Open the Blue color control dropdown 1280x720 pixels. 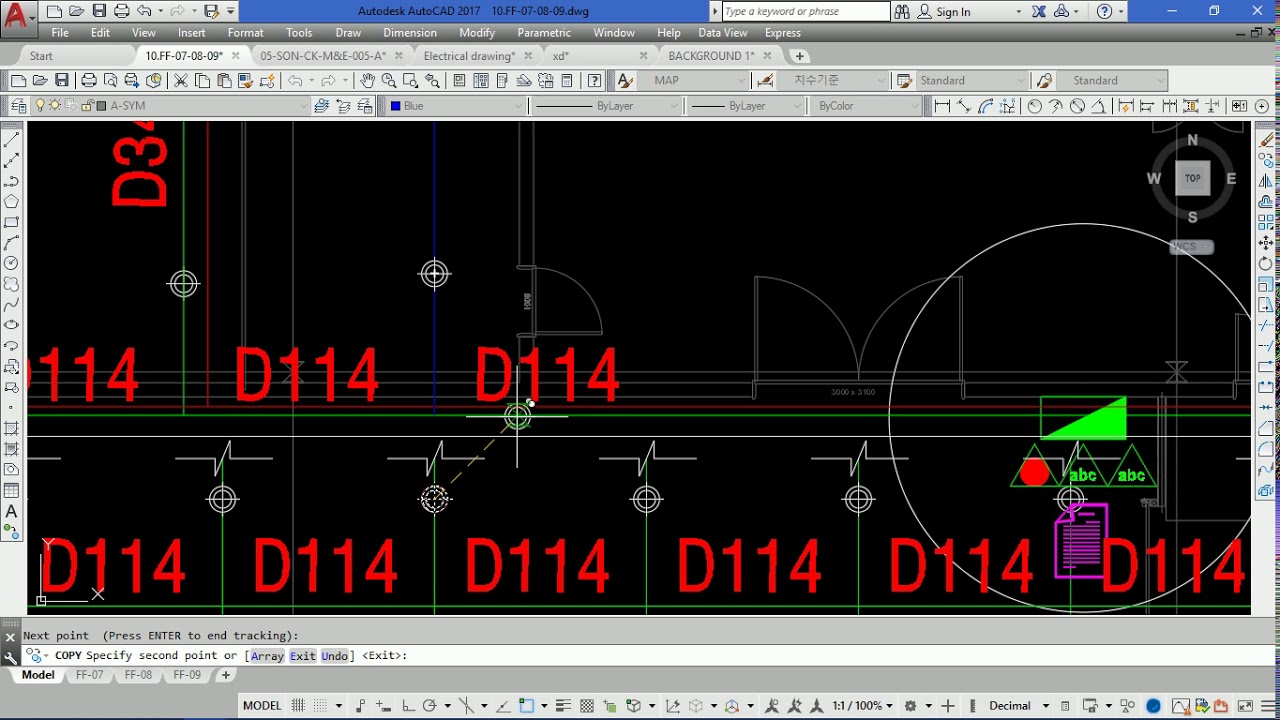pos(518,105)
